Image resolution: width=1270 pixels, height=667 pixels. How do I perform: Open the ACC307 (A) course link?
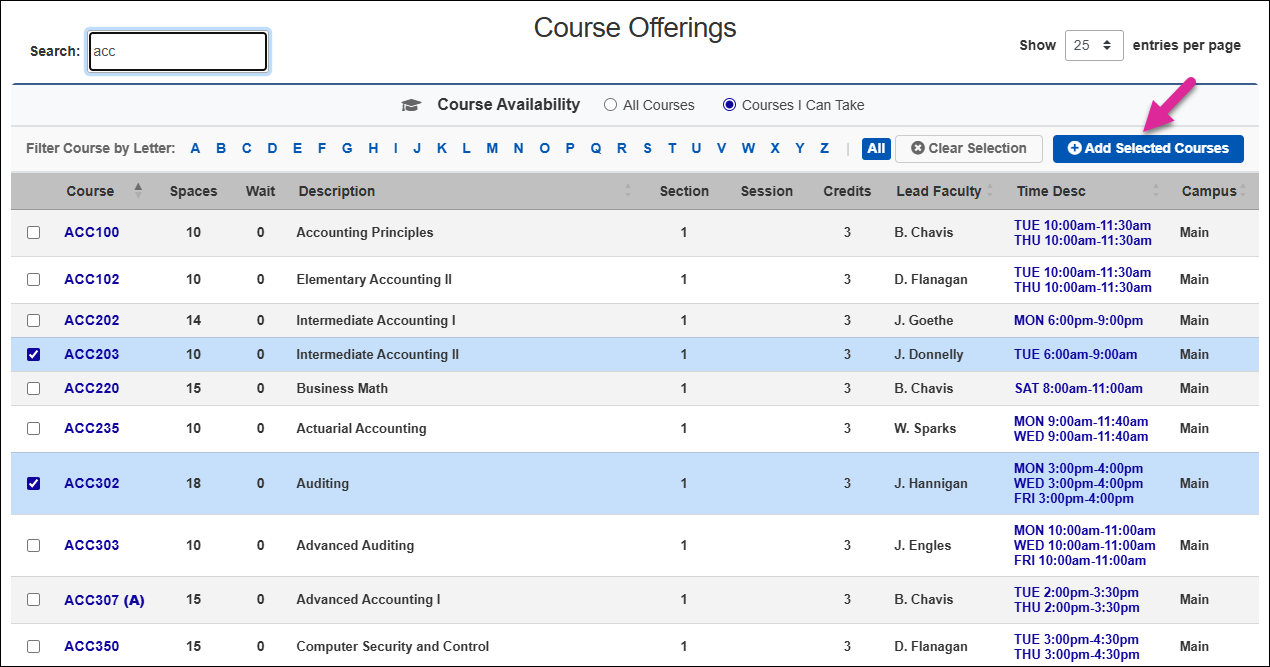105,600
